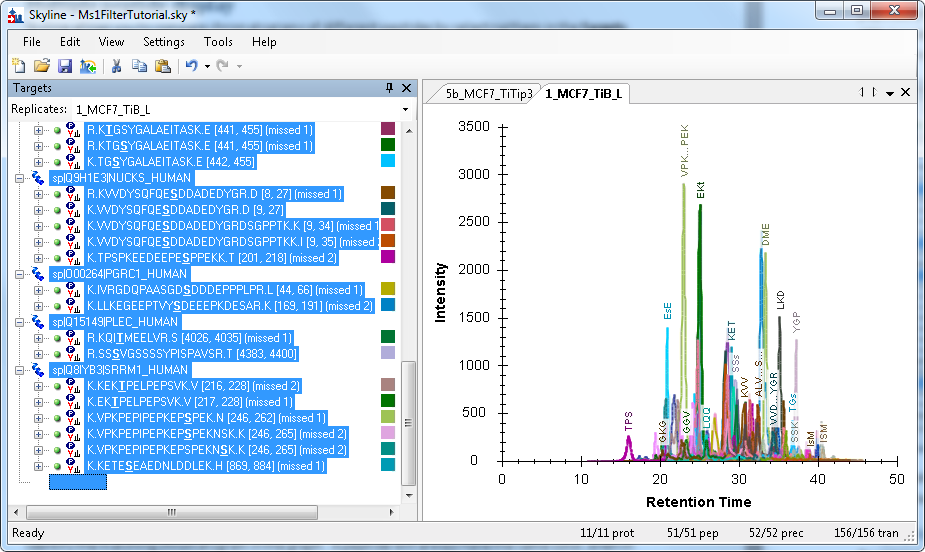Open the View menu

[x=111, y=42]
